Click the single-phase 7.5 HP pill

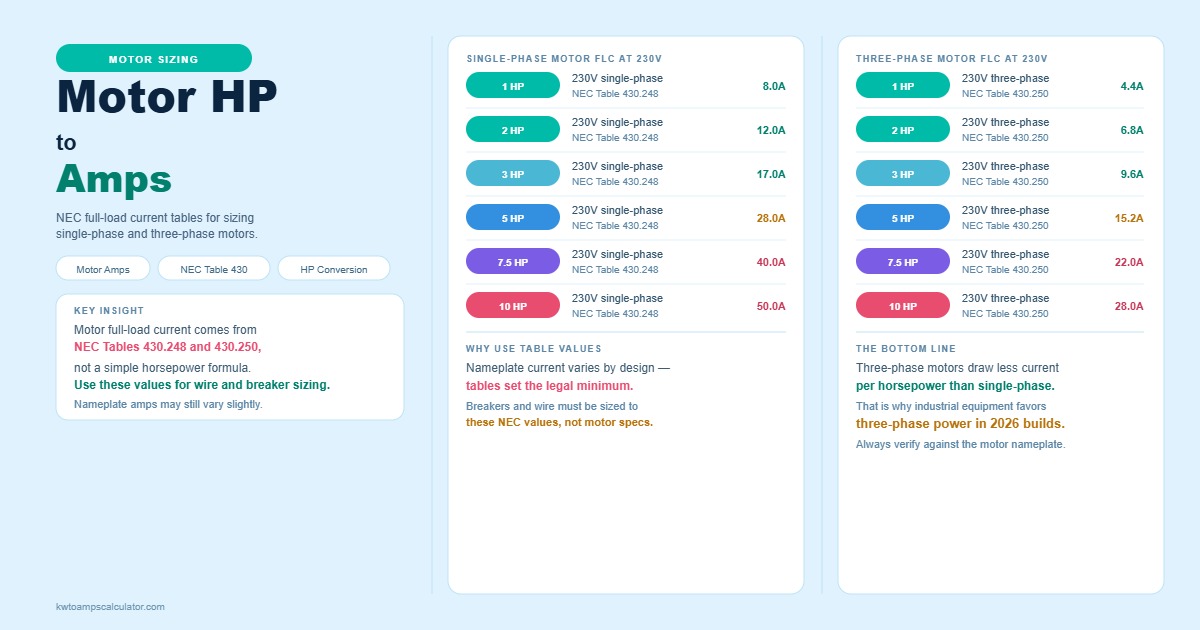(x=513, y=262)
